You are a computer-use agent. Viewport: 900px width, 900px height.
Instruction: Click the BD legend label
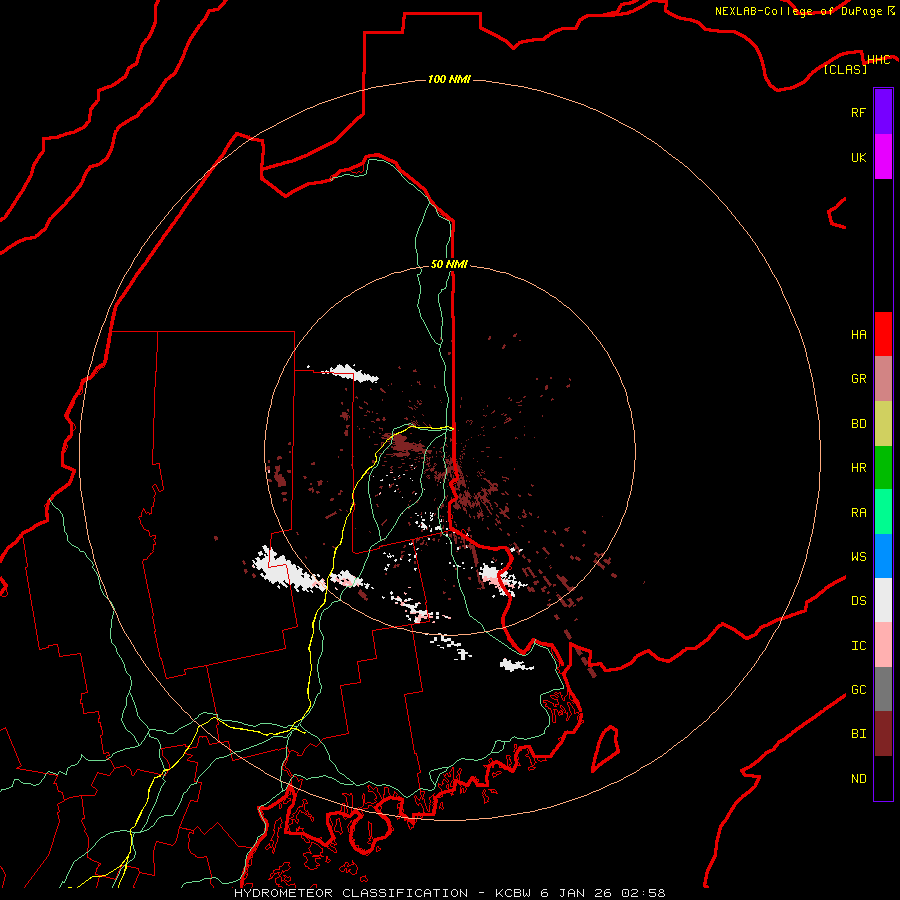coord(858,424)
